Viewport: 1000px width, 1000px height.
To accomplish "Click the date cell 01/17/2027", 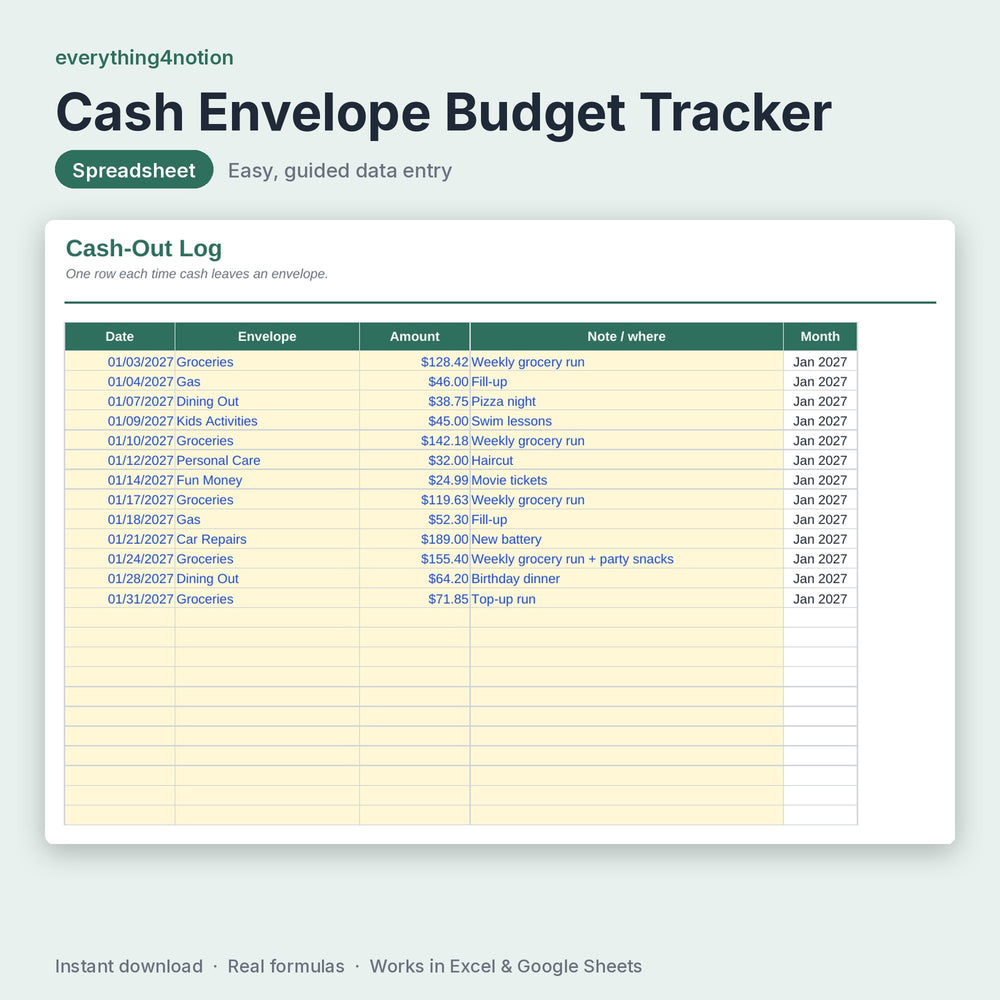I will click(x=120, y=500).
